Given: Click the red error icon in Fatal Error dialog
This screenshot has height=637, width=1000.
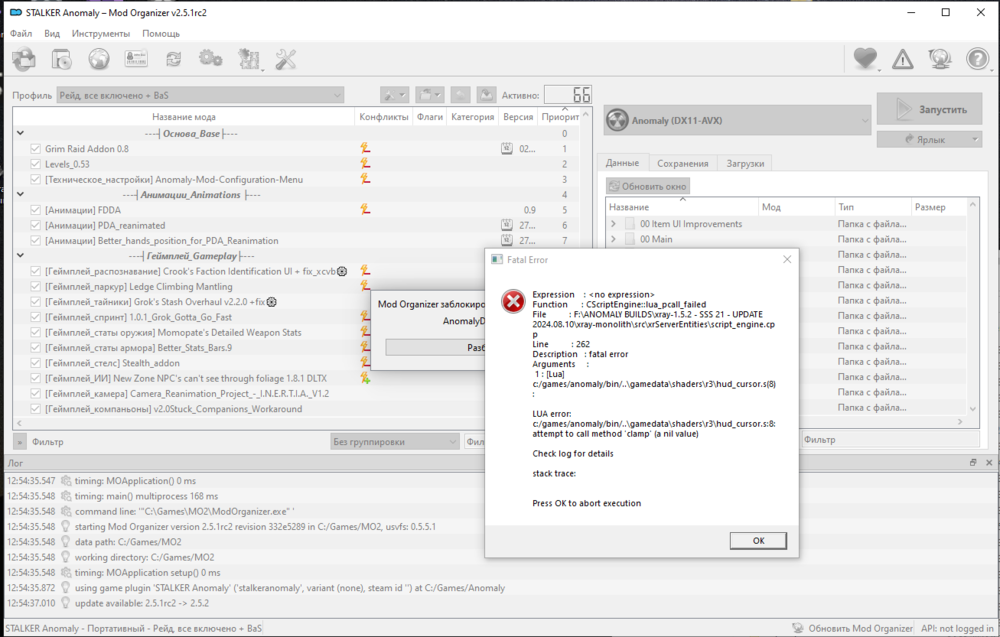Looking at the screenshot, I should click(513, 302).
